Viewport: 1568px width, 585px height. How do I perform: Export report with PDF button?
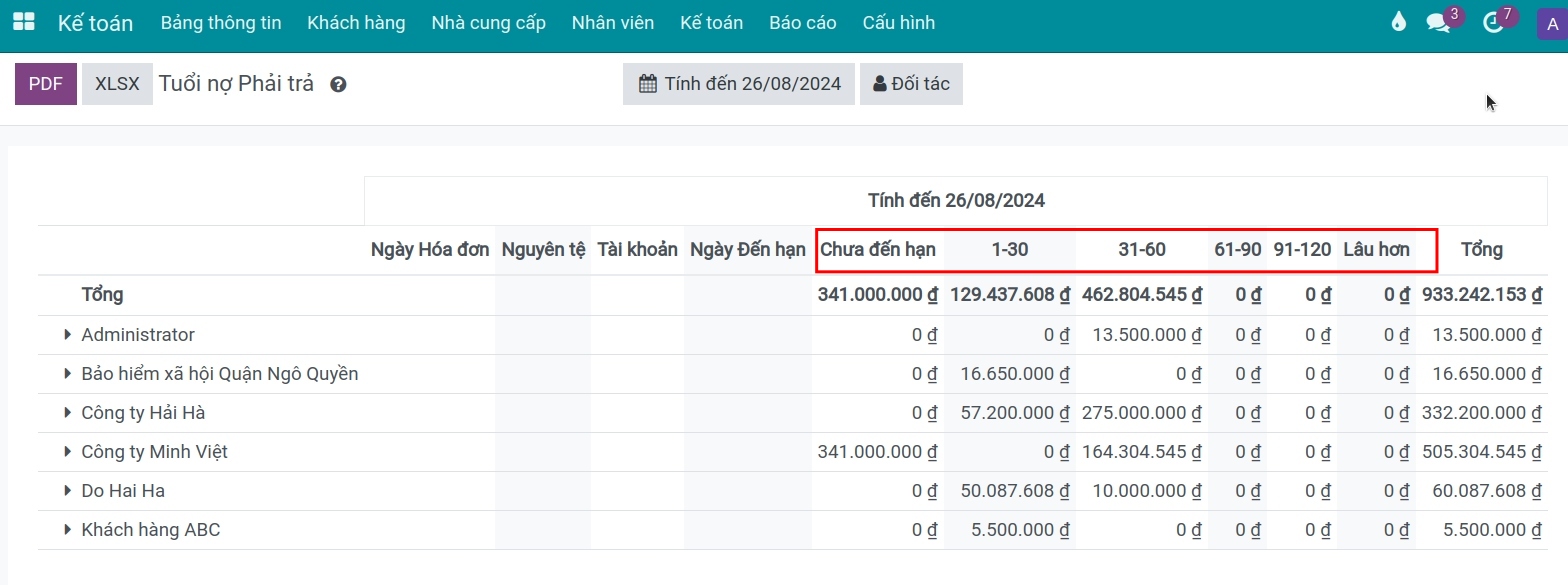pyautogui.click(x=46, y=84)
